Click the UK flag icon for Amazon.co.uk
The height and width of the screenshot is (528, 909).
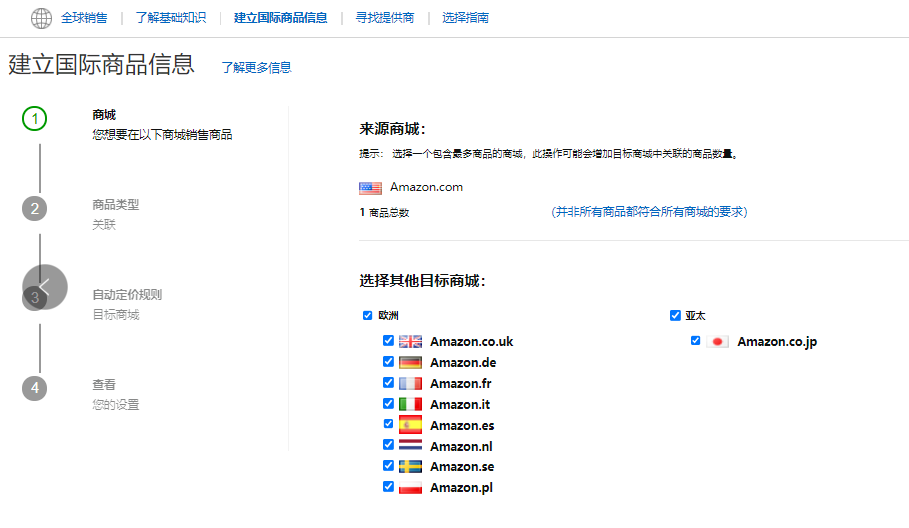(x=410, y=341)
